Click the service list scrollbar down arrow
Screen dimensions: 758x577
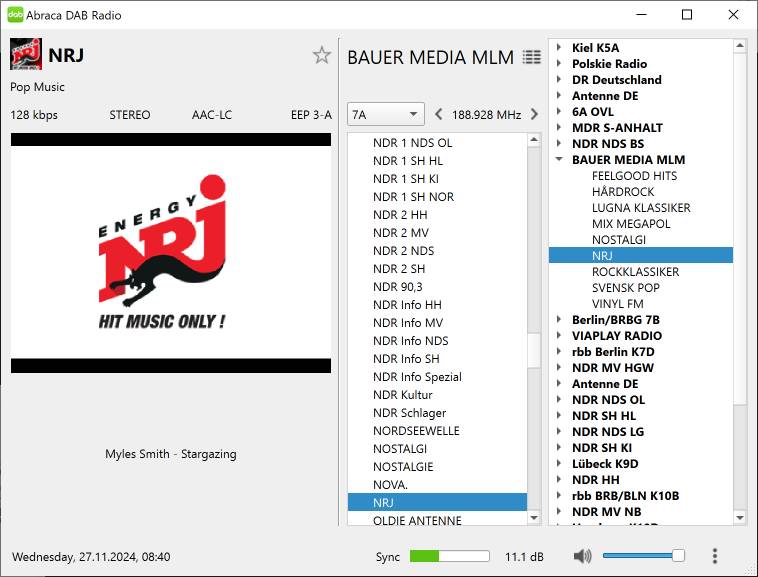[534, 518]
